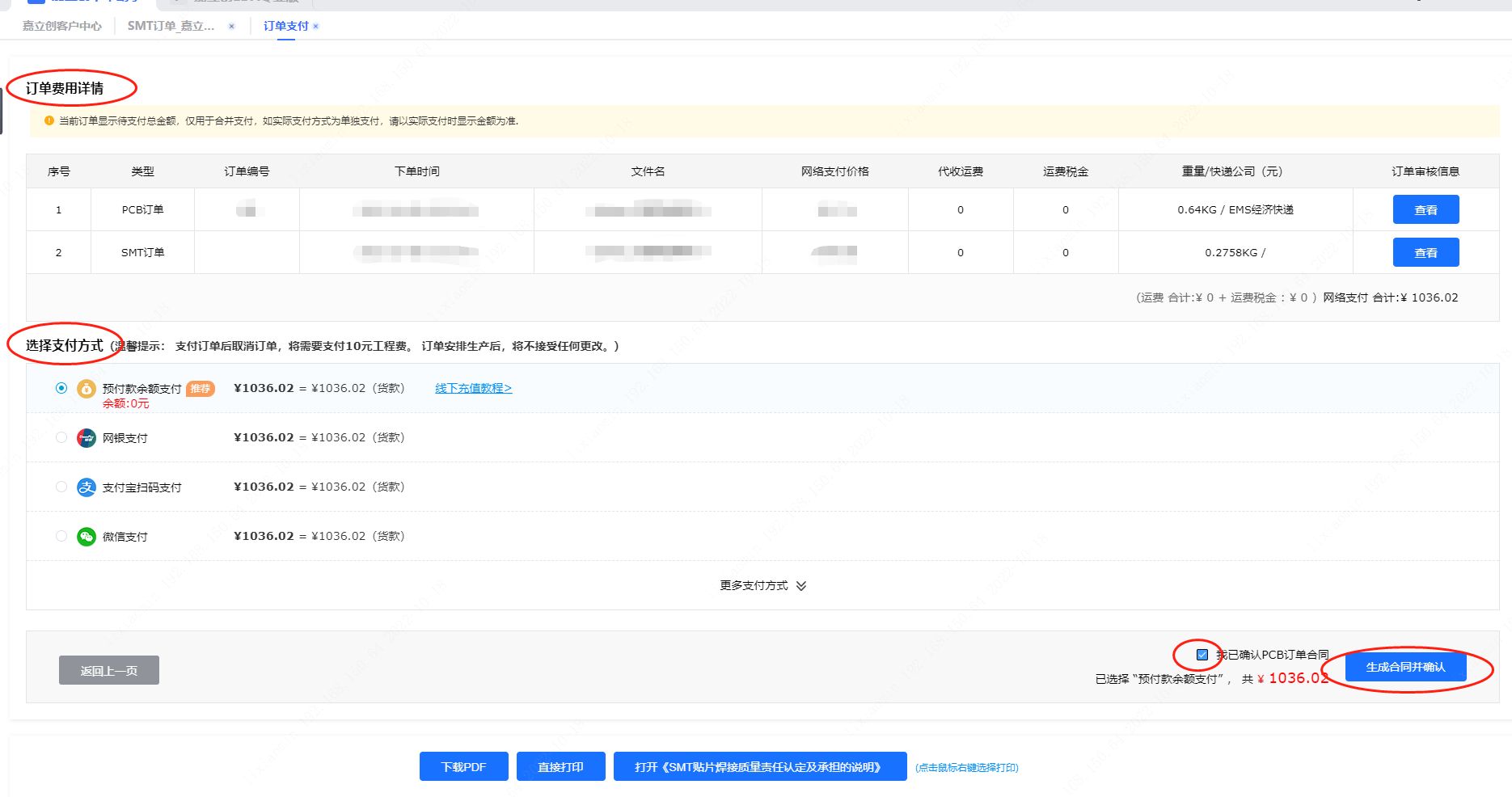Click the WeChat Pay green icon
This screenshot has width=1512, height=797.
pos(87,537)
